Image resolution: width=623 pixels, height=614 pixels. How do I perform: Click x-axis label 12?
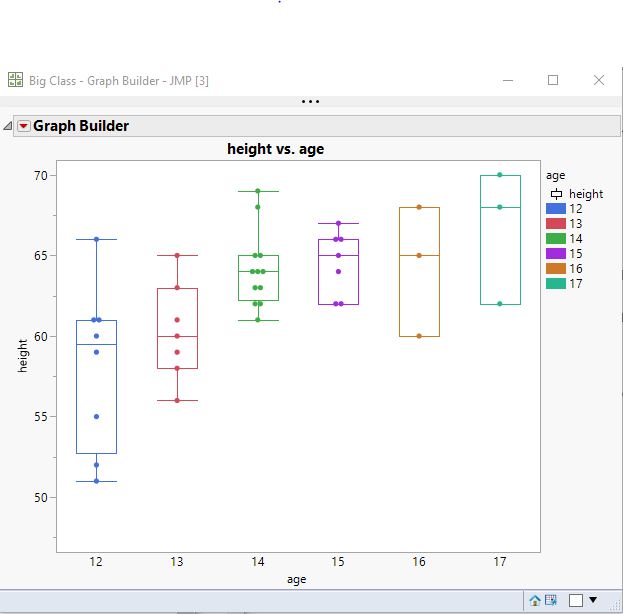pyautogui.click(x=96, y=562)
